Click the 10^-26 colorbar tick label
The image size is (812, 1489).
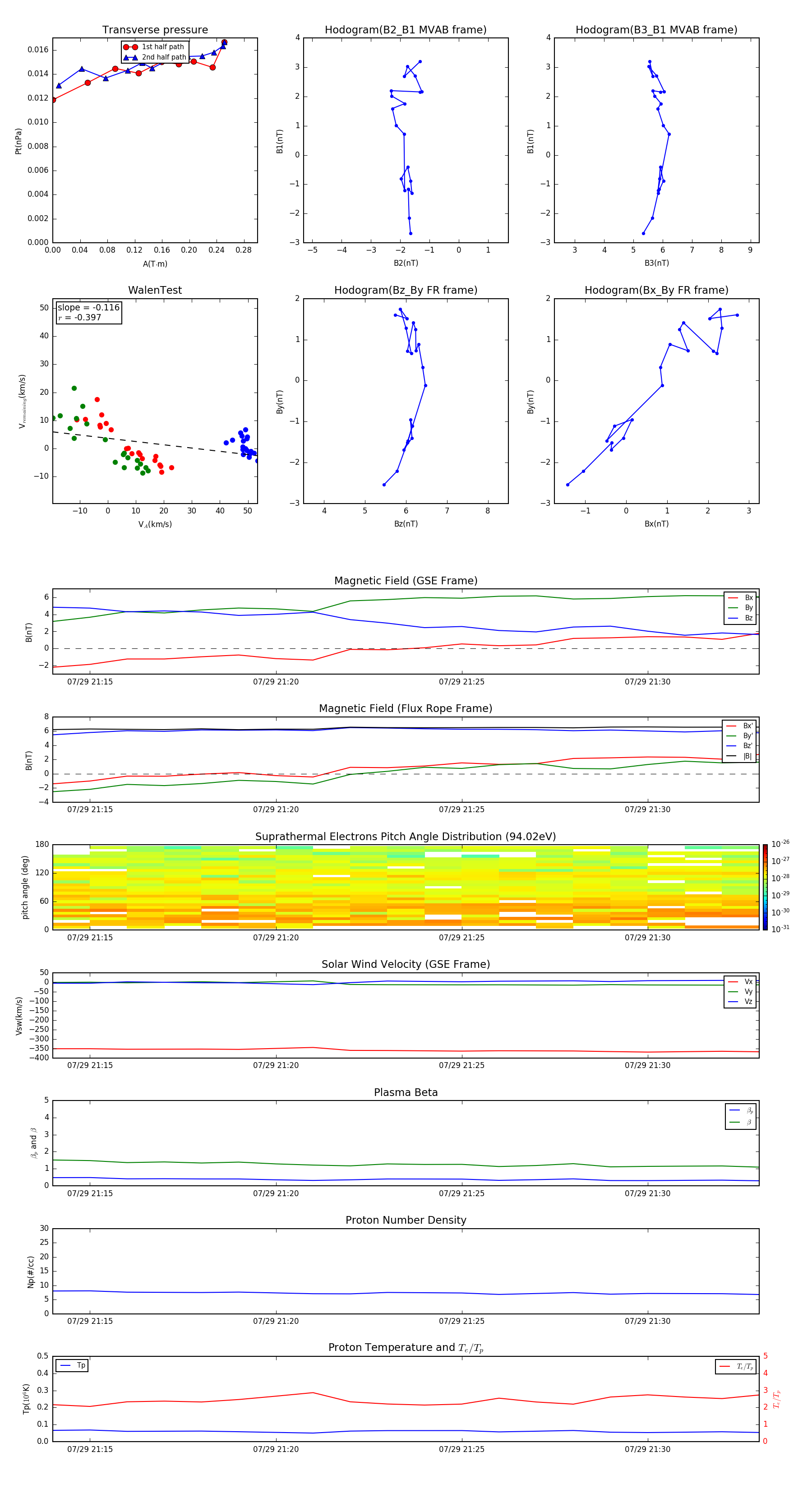(780, 844)
